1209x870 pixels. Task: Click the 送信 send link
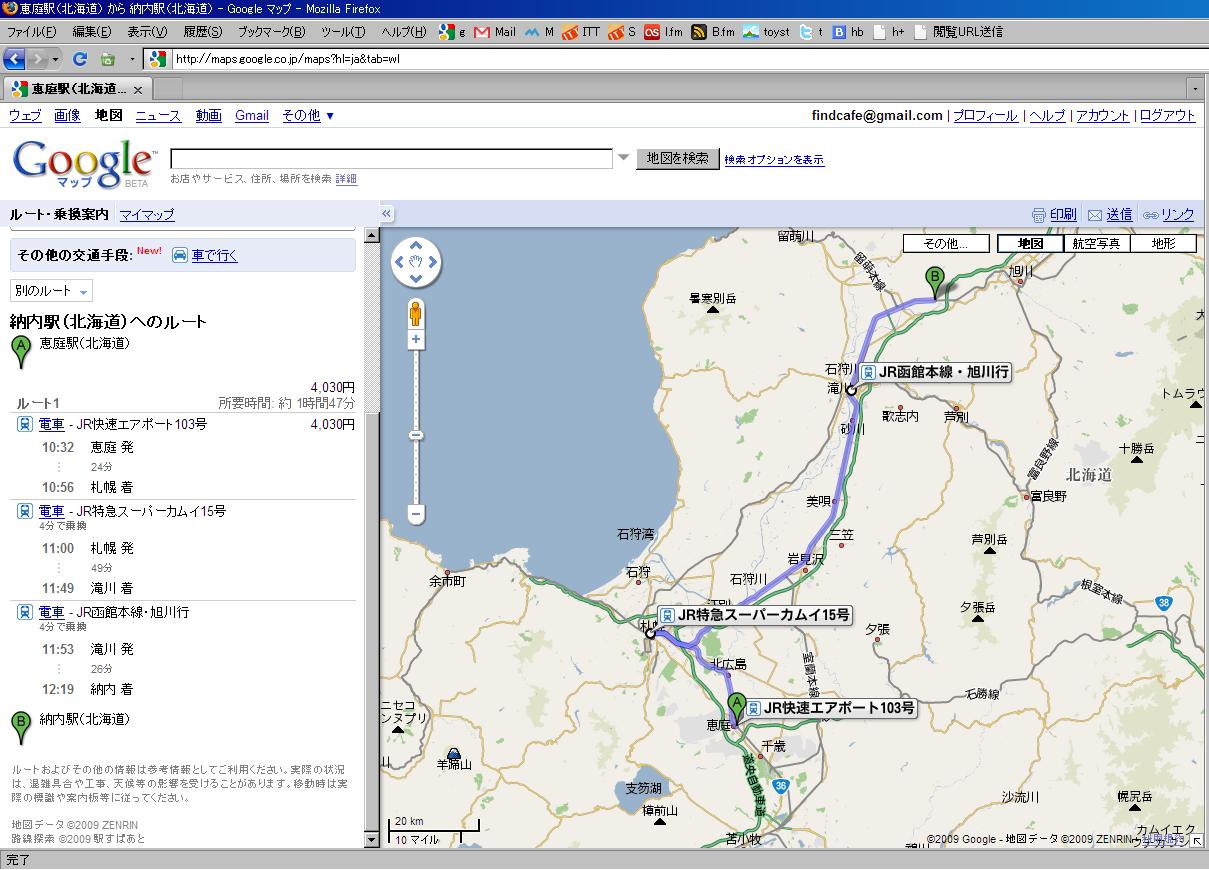click(x=1110, y=214)
